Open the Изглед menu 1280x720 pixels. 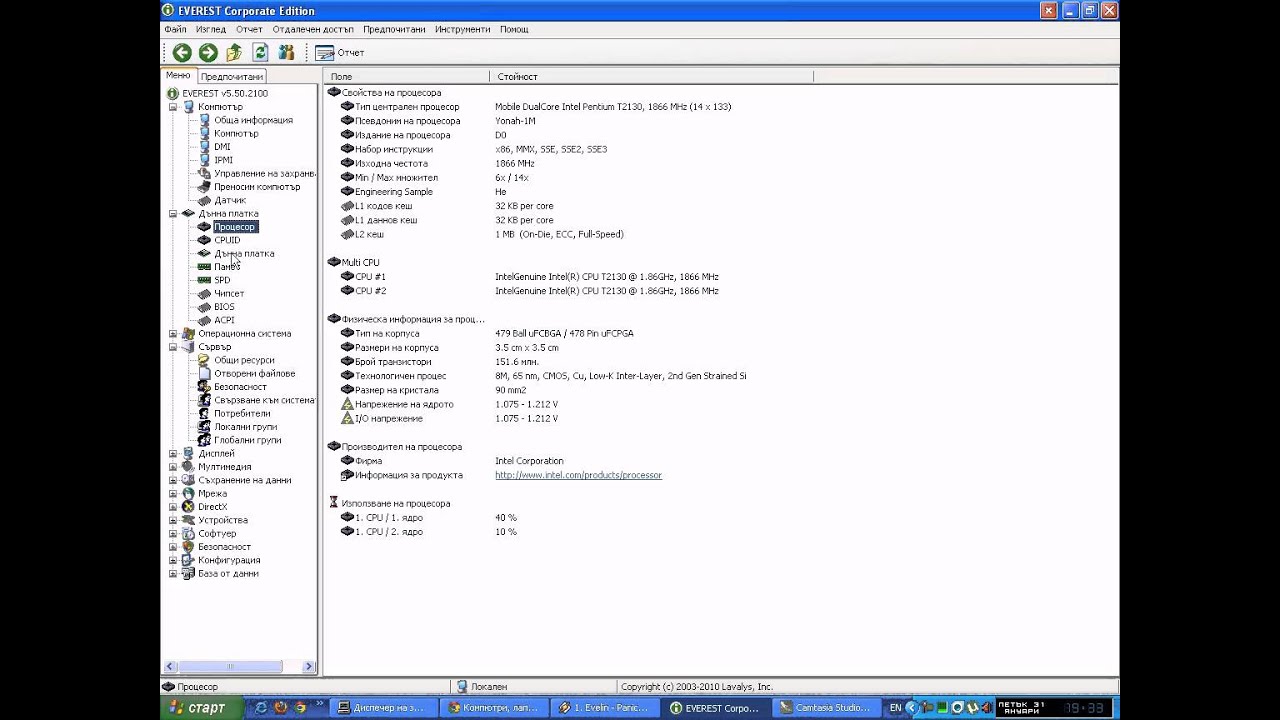[x=211, y=29]
